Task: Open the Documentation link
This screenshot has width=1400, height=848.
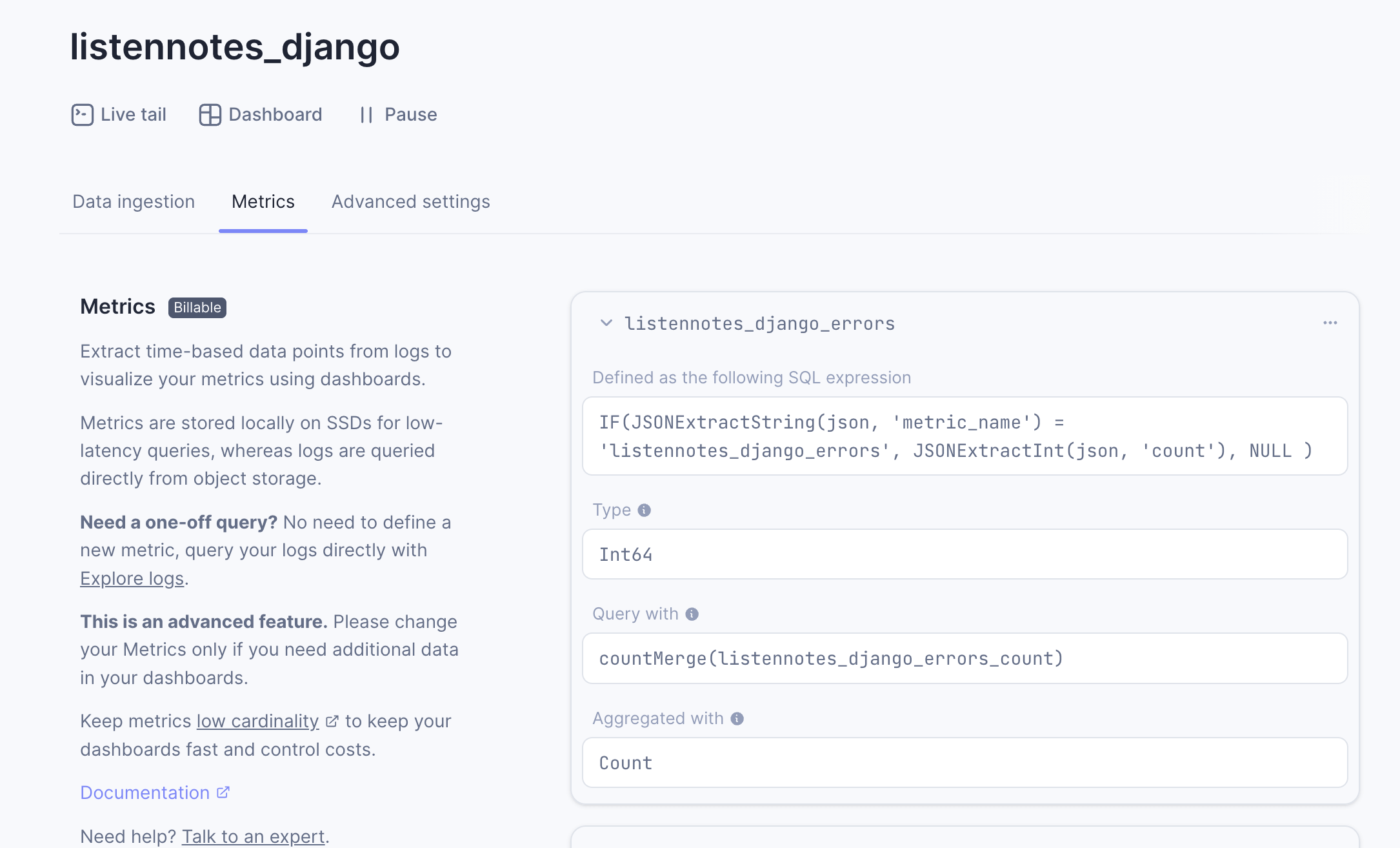Action: 145,792
